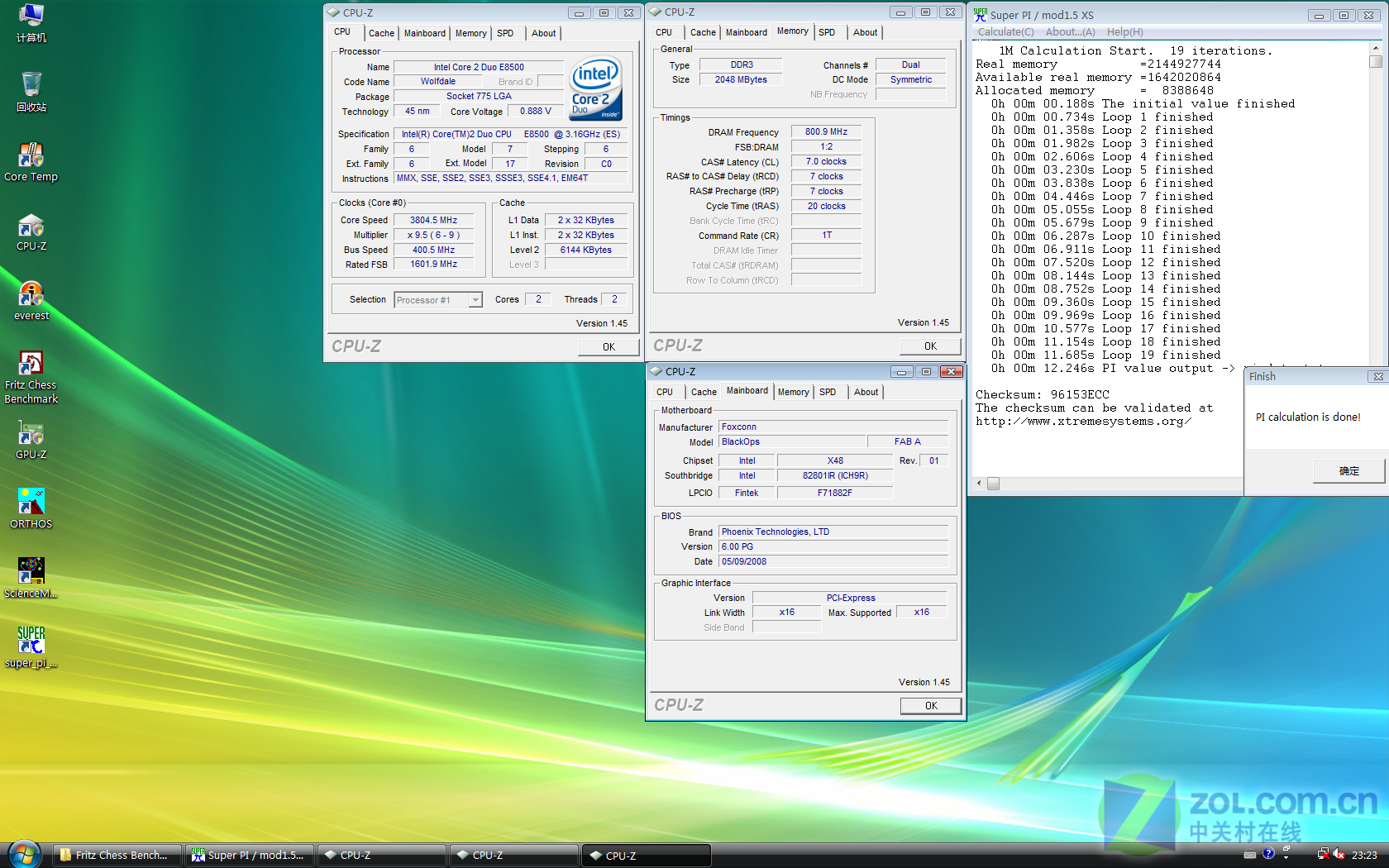This screenshot has width=1389, height=868.
Task: Switch to Cache tab in CPU-Z processor window
Action: (x=381, y=33)
